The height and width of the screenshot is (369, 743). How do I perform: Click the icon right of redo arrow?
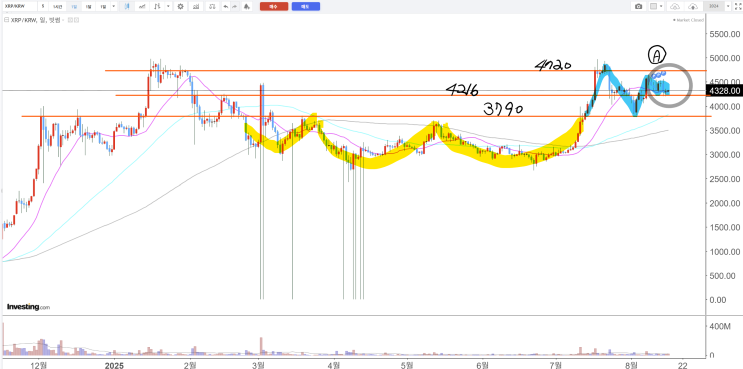[x=246, y=6]
